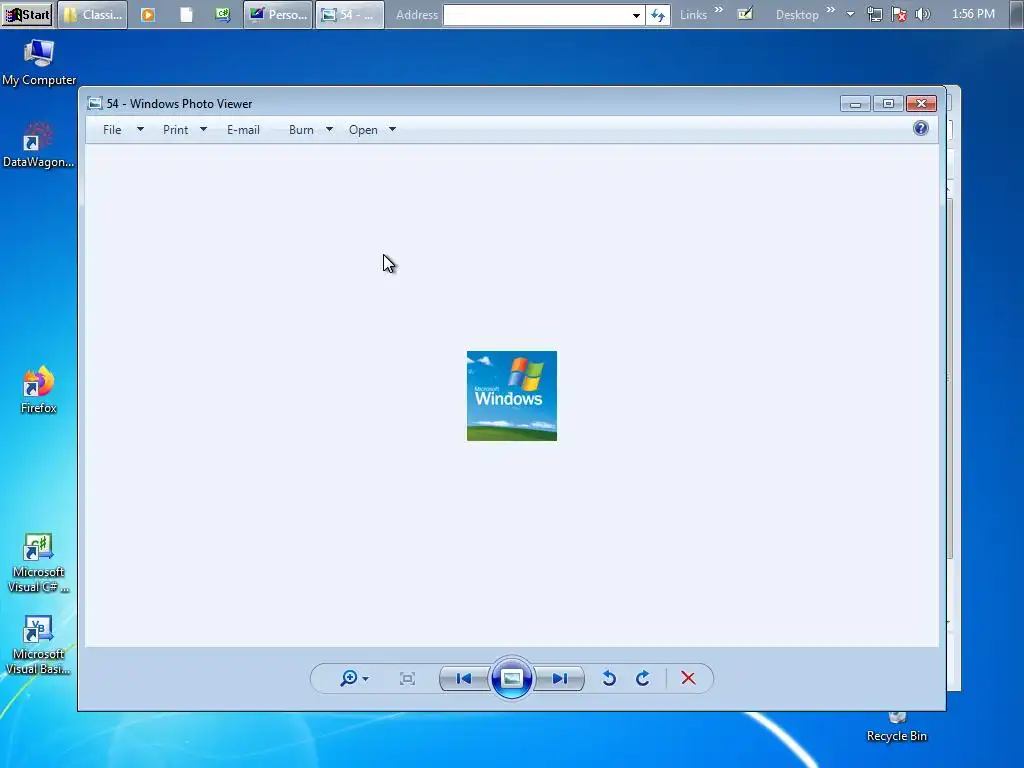The width and height of the screenshot is (1024, 768).
Task: Click the Address bar input field
Action: 537,15
